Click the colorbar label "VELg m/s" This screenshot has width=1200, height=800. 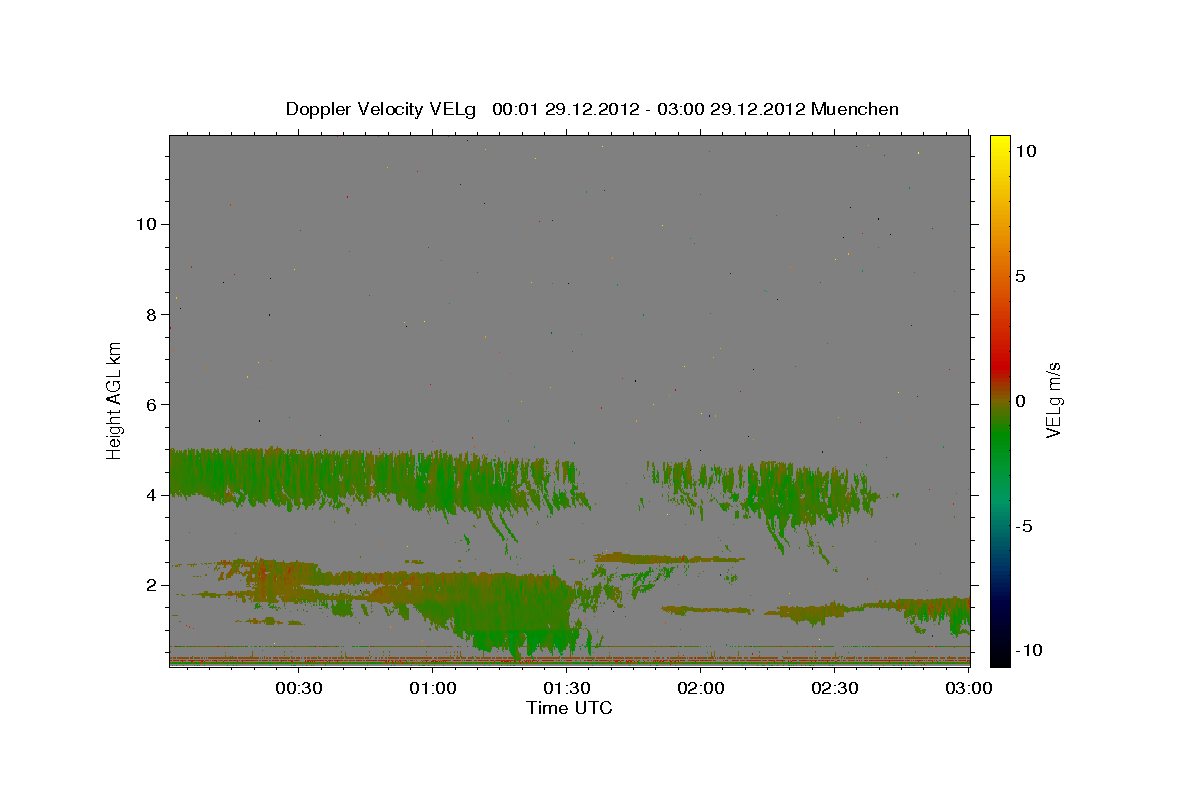1053,401
